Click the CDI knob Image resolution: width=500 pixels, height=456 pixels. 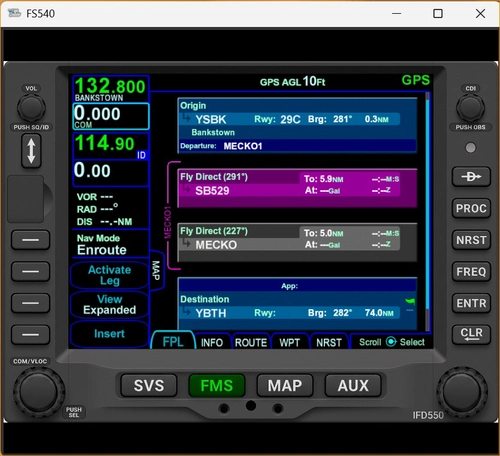470,107
